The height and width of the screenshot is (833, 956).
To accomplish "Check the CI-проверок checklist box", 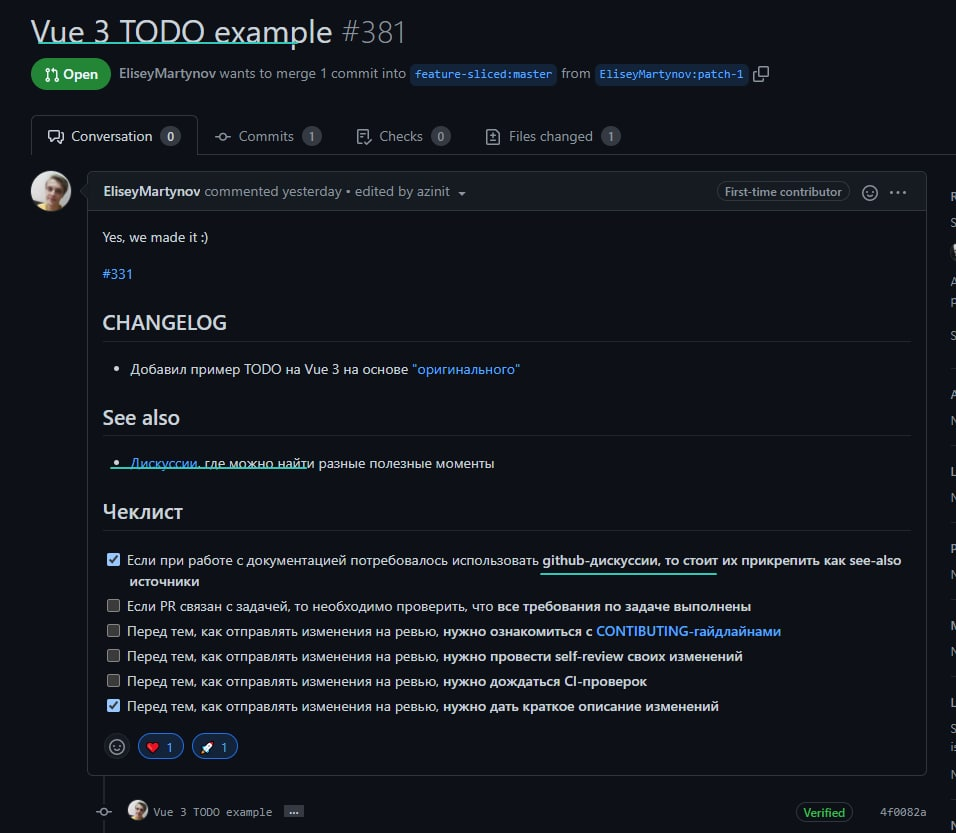I will pos(113,681).
